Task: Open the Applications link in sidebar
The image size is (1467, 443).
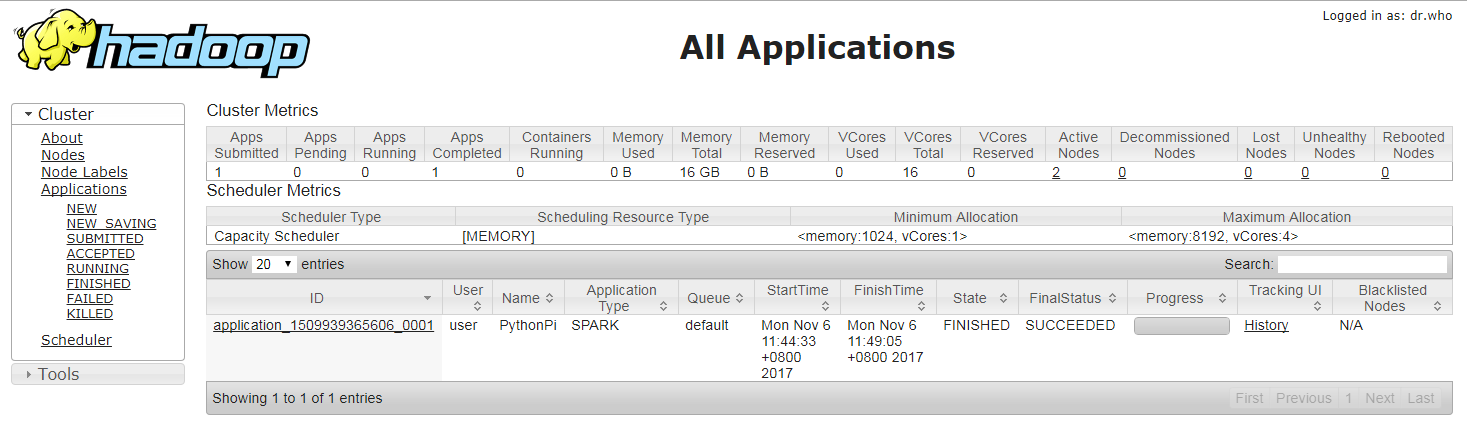Action: pyautogui.click(x=84, y=189)
